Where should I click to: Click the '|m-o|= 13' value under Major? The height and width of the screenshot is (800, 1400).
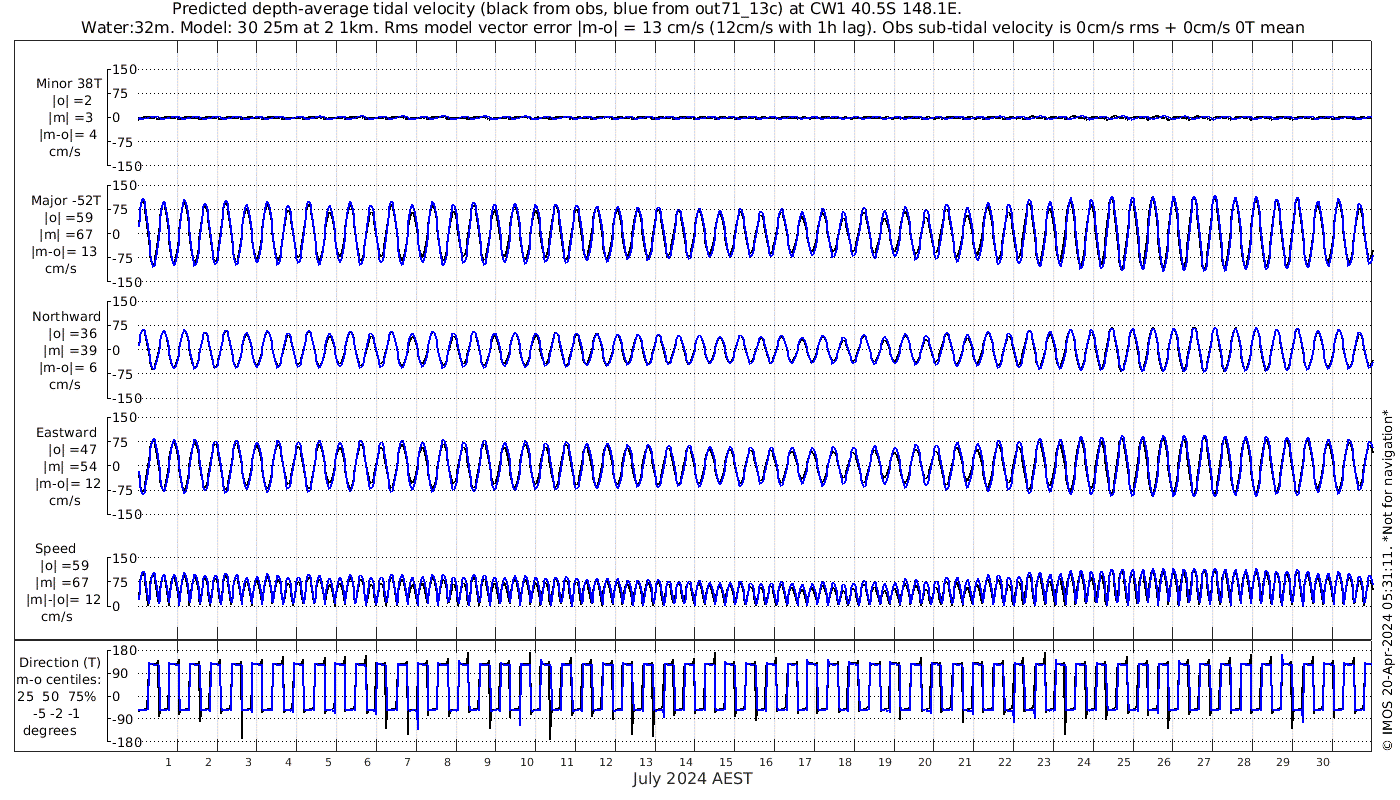pos(64,252)
